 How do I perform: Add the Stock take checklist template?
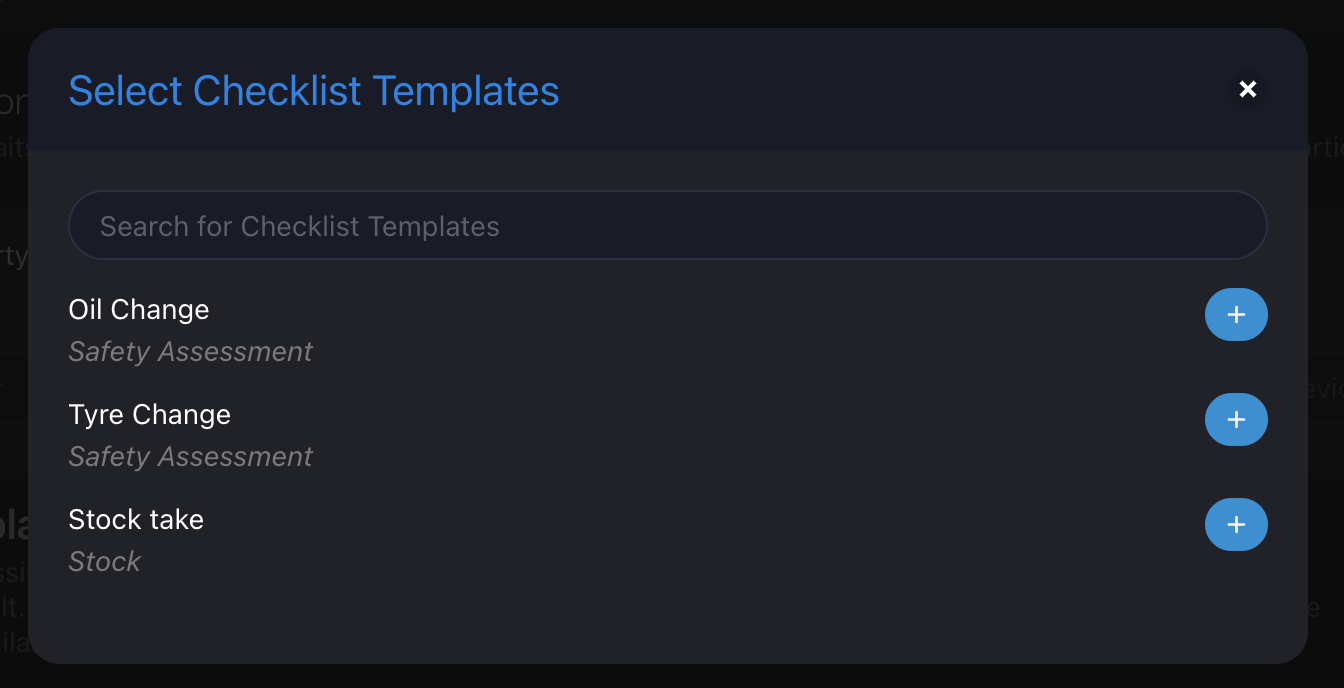1236,525
